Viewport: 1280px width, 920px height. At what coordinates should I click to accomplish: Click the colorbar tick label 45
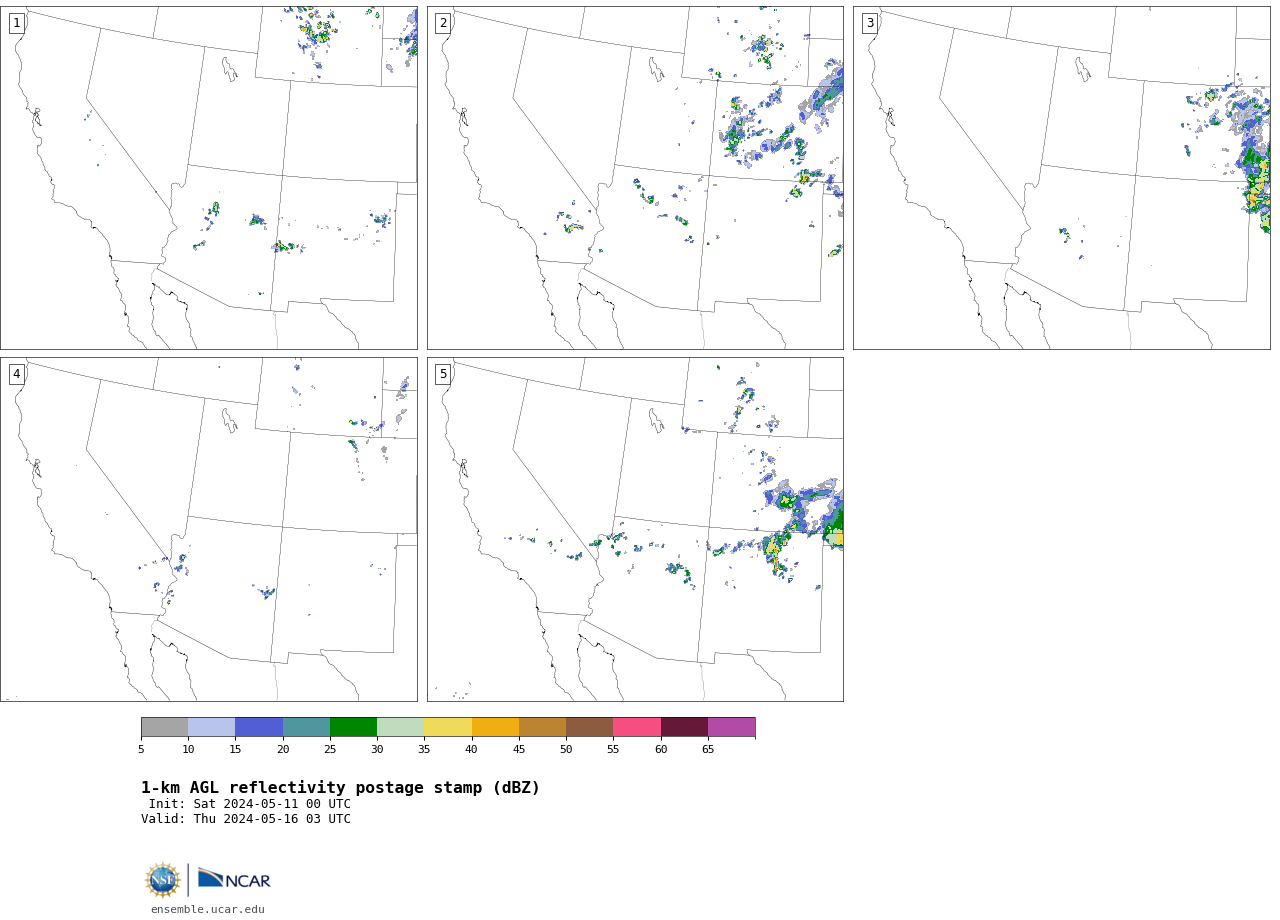[519, 750]
